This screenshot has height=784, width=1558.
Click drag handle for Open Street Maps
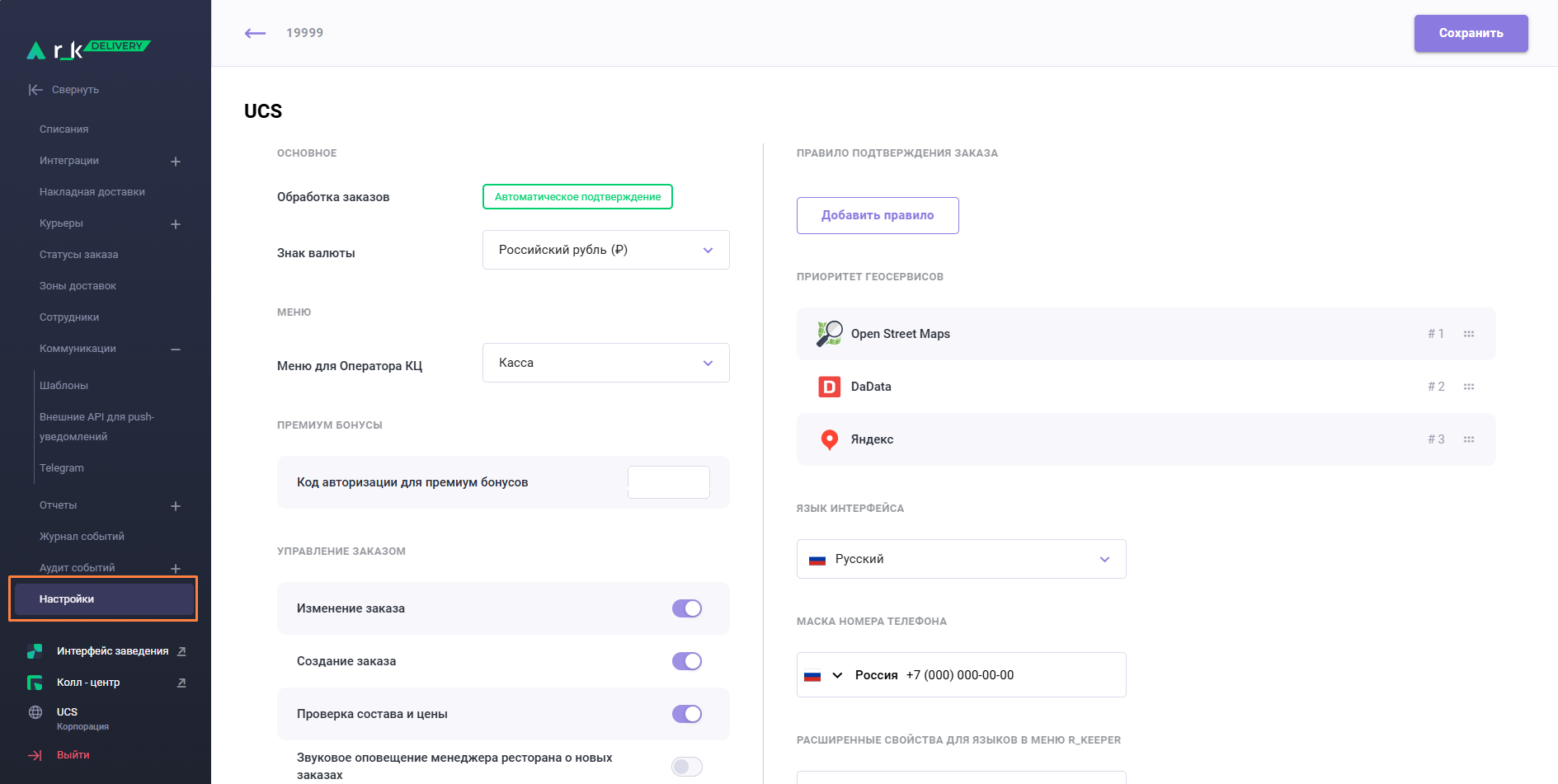(1468, 334)
